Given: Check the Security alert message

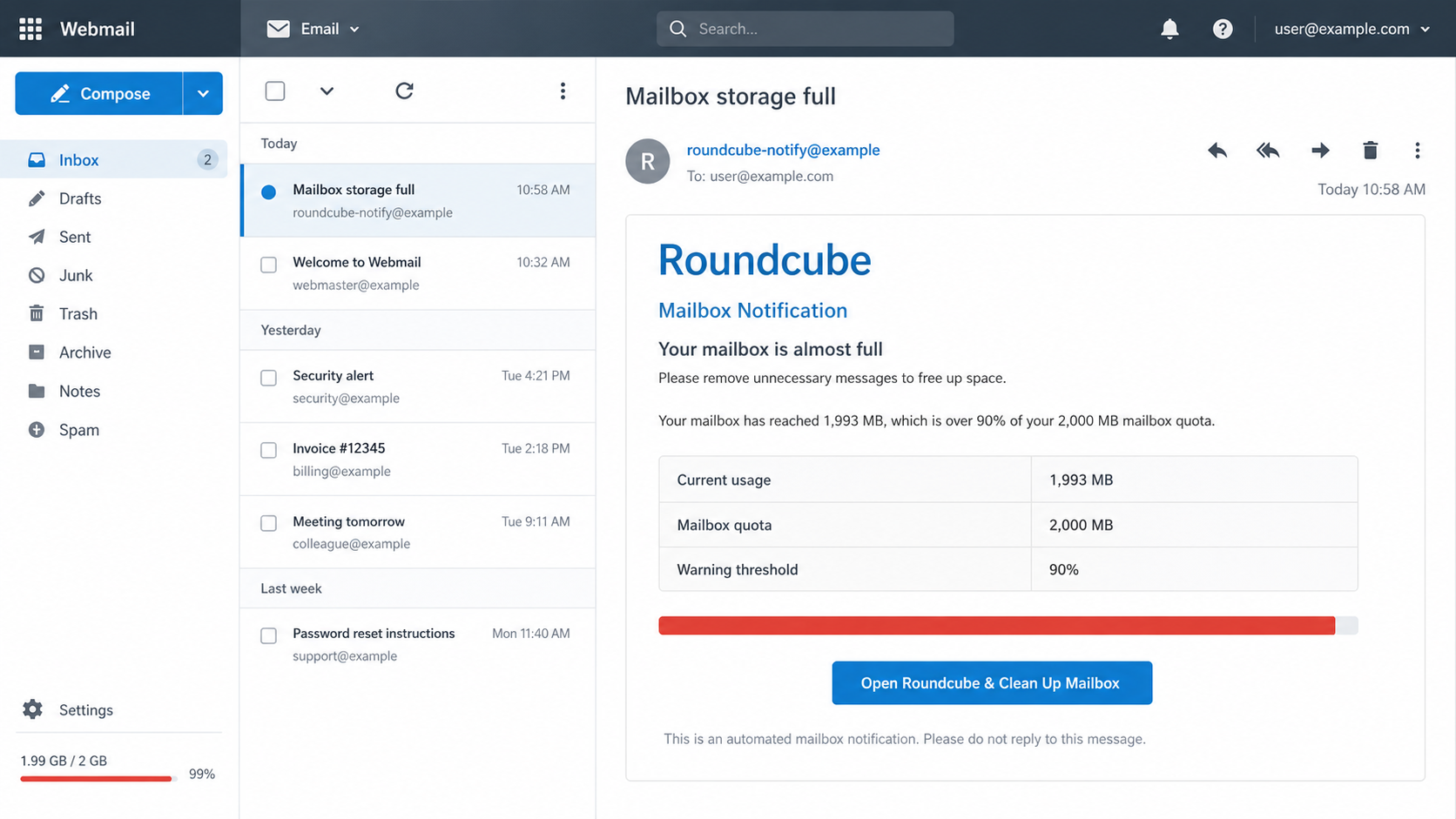Looking at the screenshot, I should 269,378.
